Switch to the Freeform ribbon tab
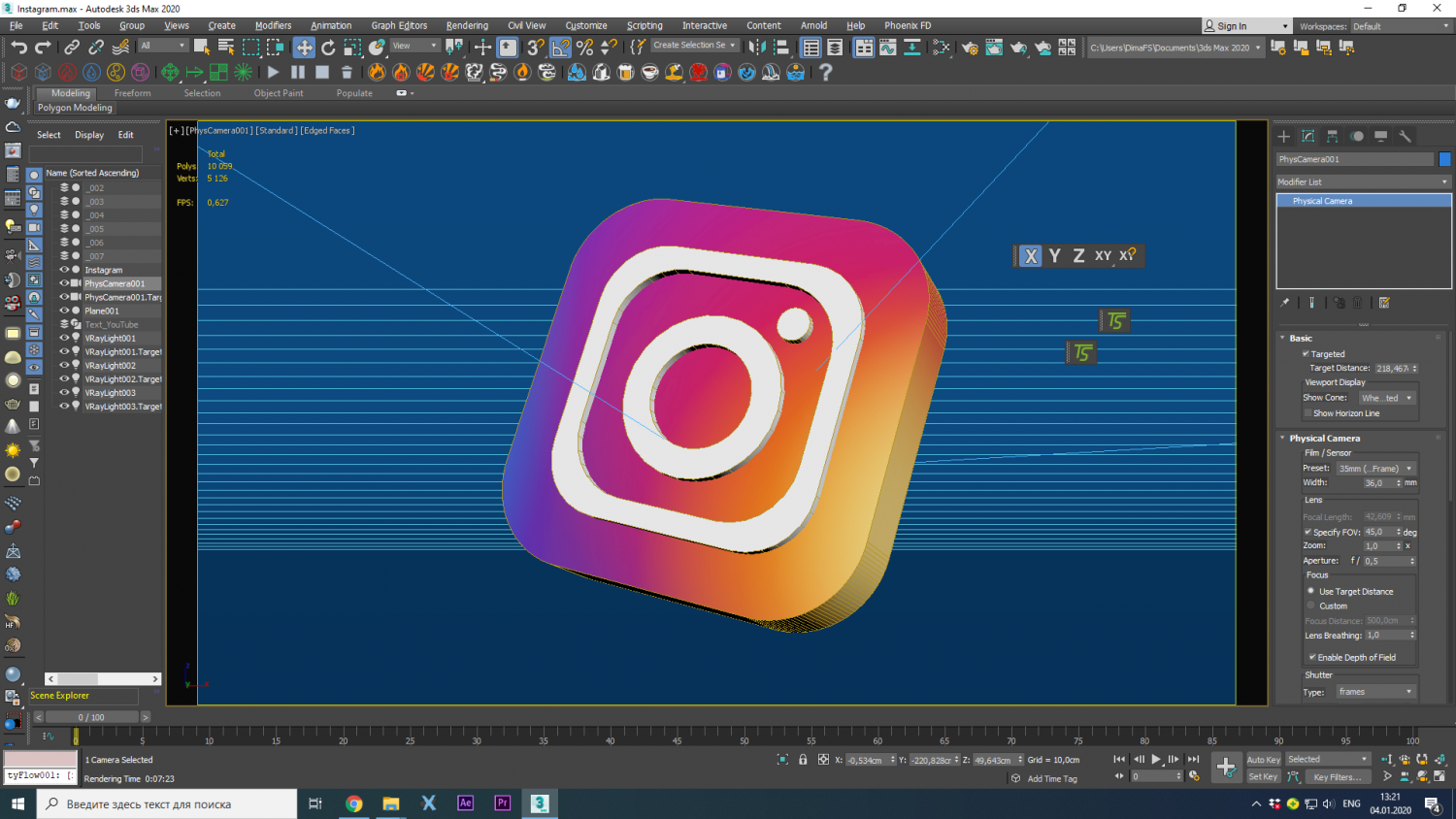This screenshot has width=1456, height=819. coord(133,93)
